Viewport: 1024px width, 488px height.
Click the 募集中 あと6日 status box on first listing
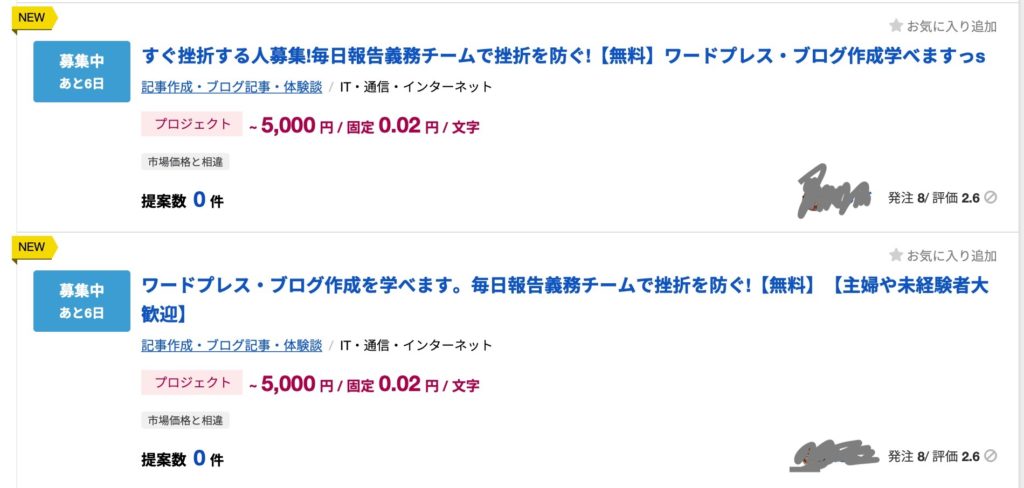pyautogui.click(x=82, y=72)
